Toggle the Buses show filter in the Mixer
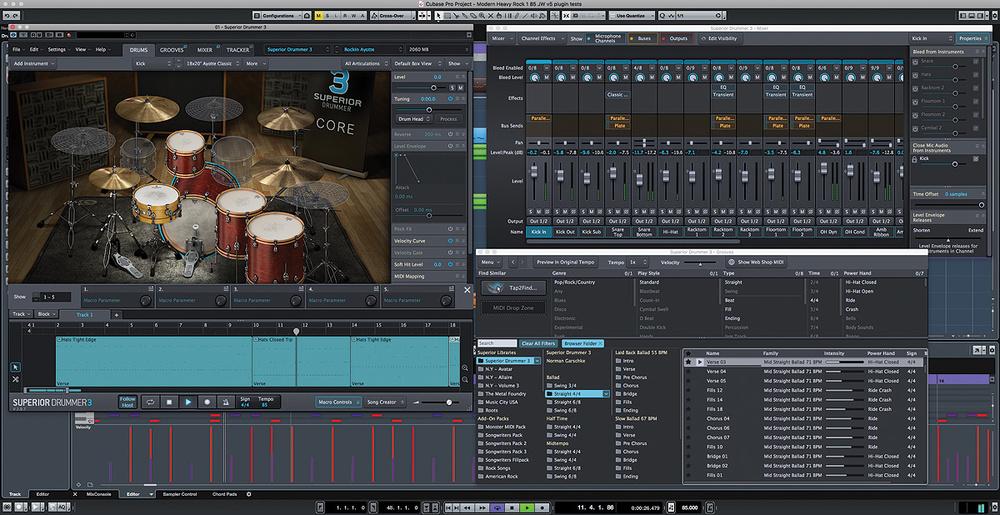Viewport: 1000px width, 515px height. [x=642, y=38]
